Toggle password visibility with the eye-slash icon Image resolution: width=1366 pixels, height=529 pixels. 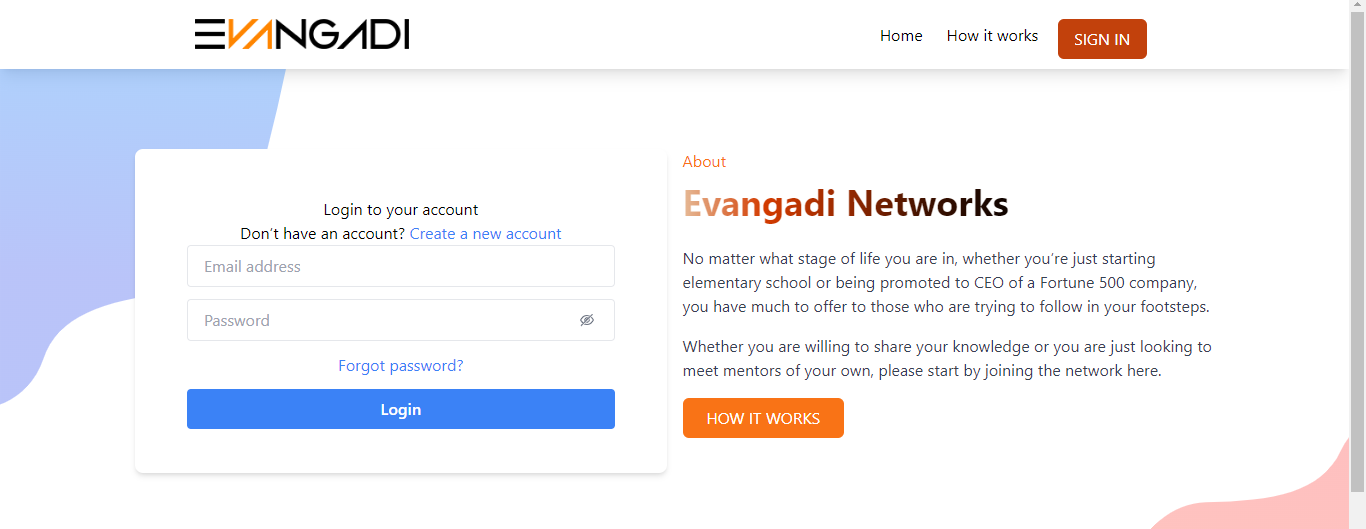(587, 320)
